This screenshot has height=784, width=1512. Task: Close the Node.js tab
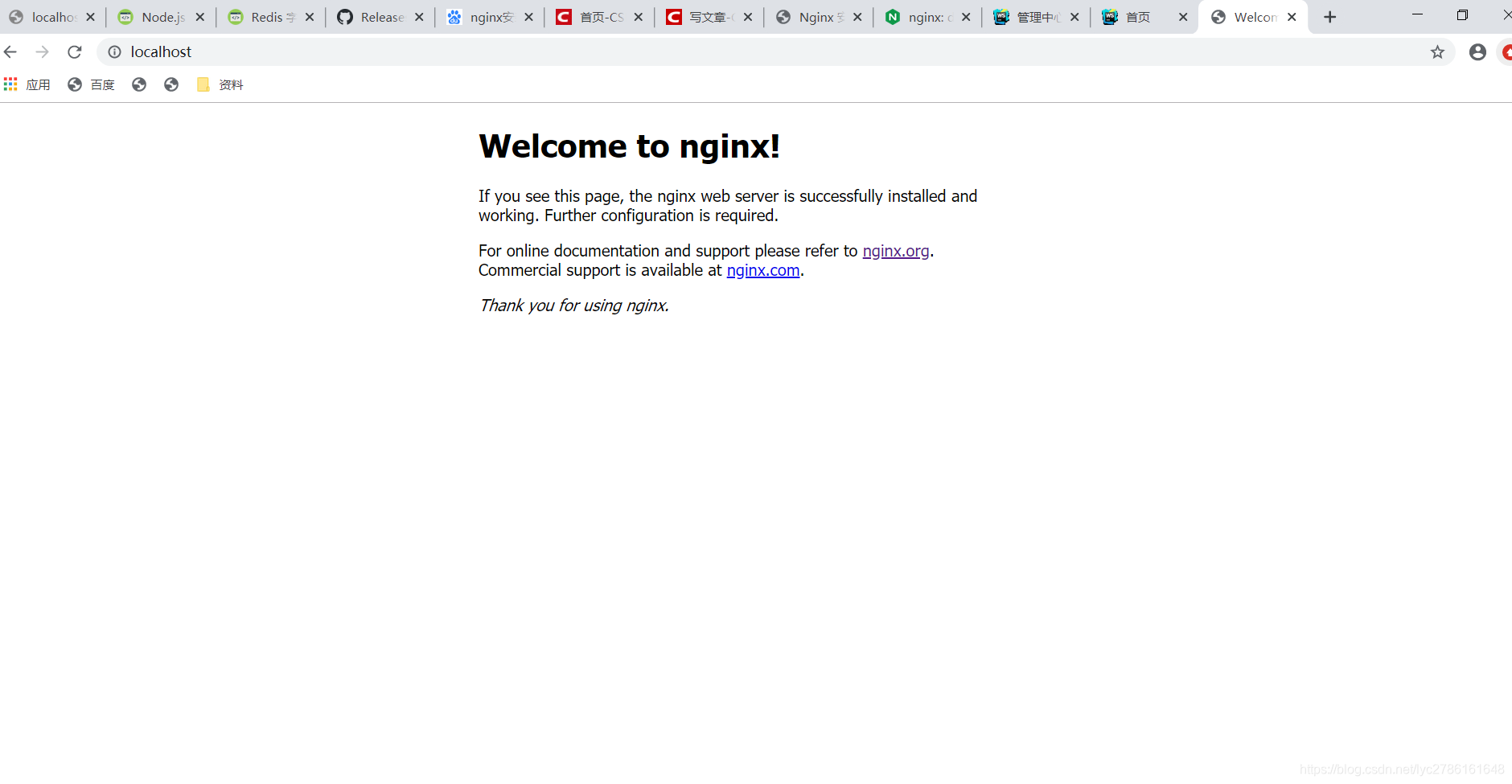(200, 17)
